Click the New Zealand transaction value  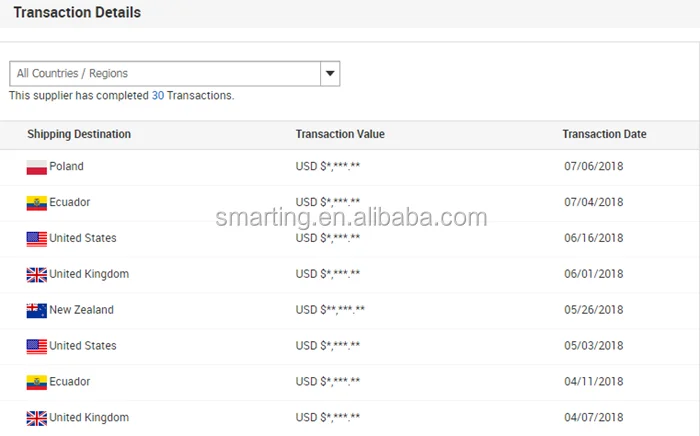point(331,310)
